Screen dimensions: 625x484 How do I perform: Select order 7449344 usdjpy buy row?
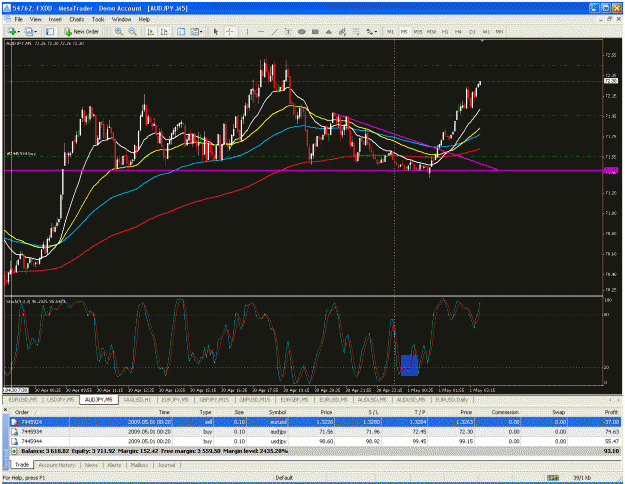point(315,441)
